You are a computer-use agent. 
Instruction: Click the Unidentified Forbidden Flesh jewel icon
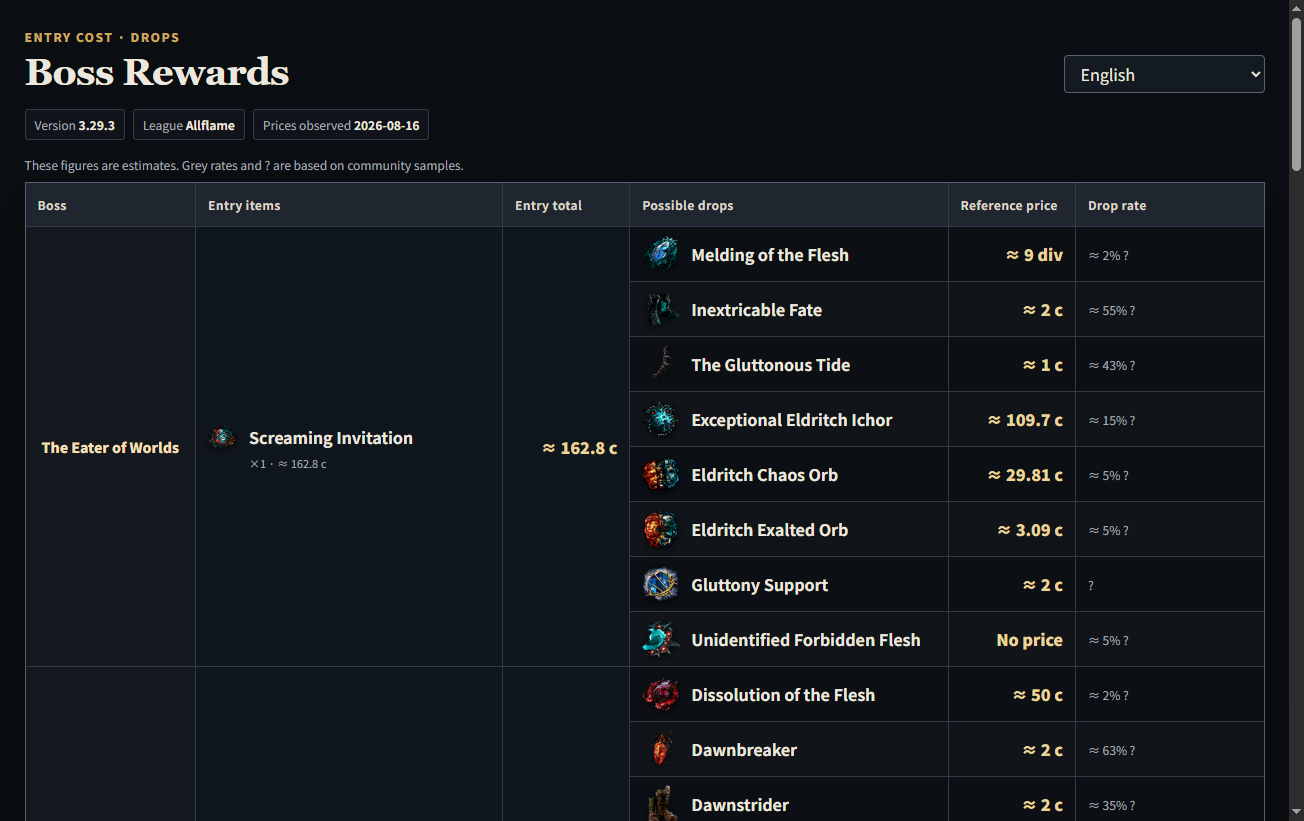click(661, 639)
